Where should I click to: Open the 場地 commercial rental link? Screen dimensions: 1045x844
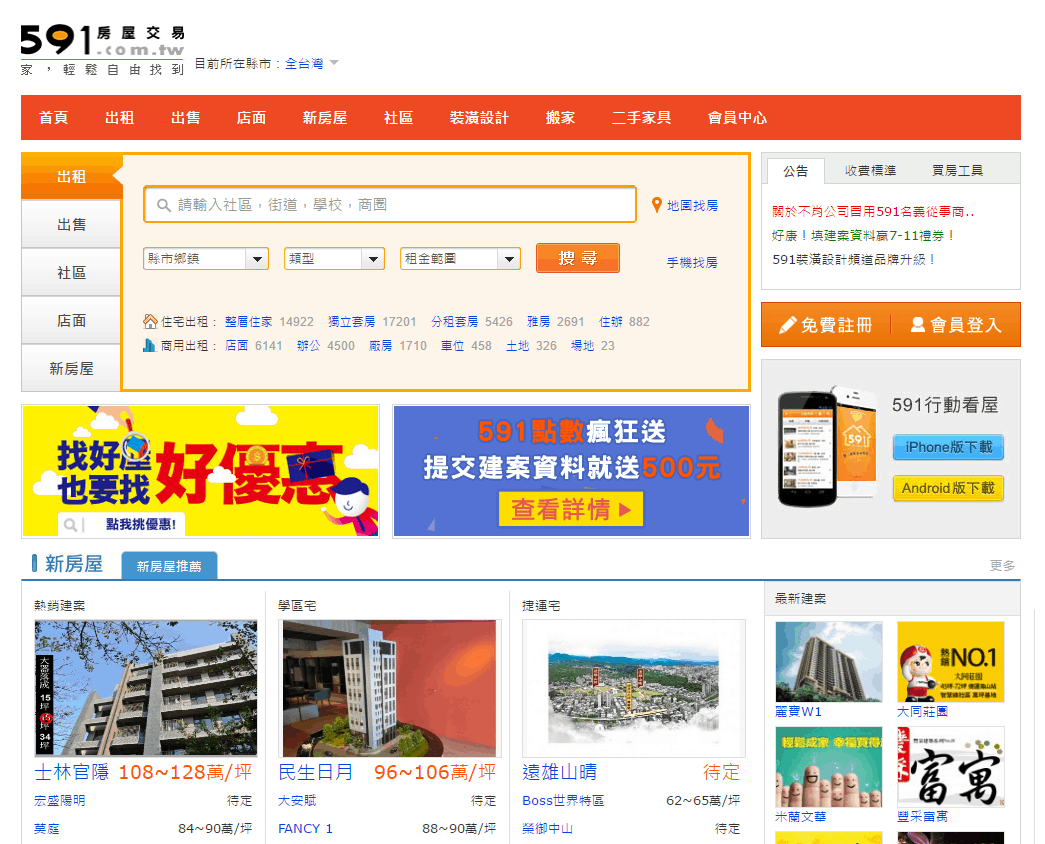[x=582, y=345]
